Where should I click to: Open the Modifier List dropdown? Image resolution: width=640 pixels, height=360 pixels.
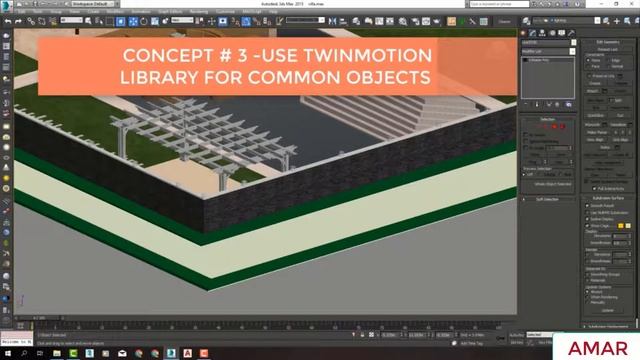pos(548,51)
